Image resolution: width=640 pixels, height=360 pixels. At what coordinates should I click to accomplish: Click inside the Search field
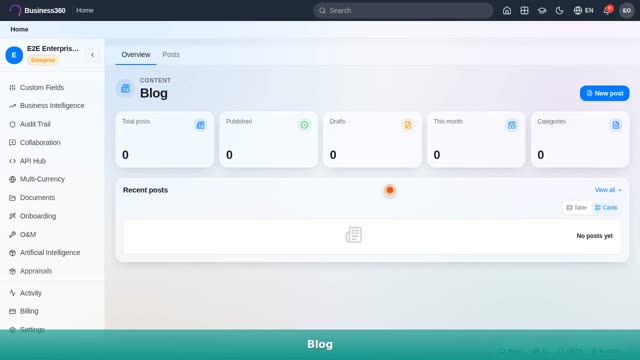coord(403,11)
